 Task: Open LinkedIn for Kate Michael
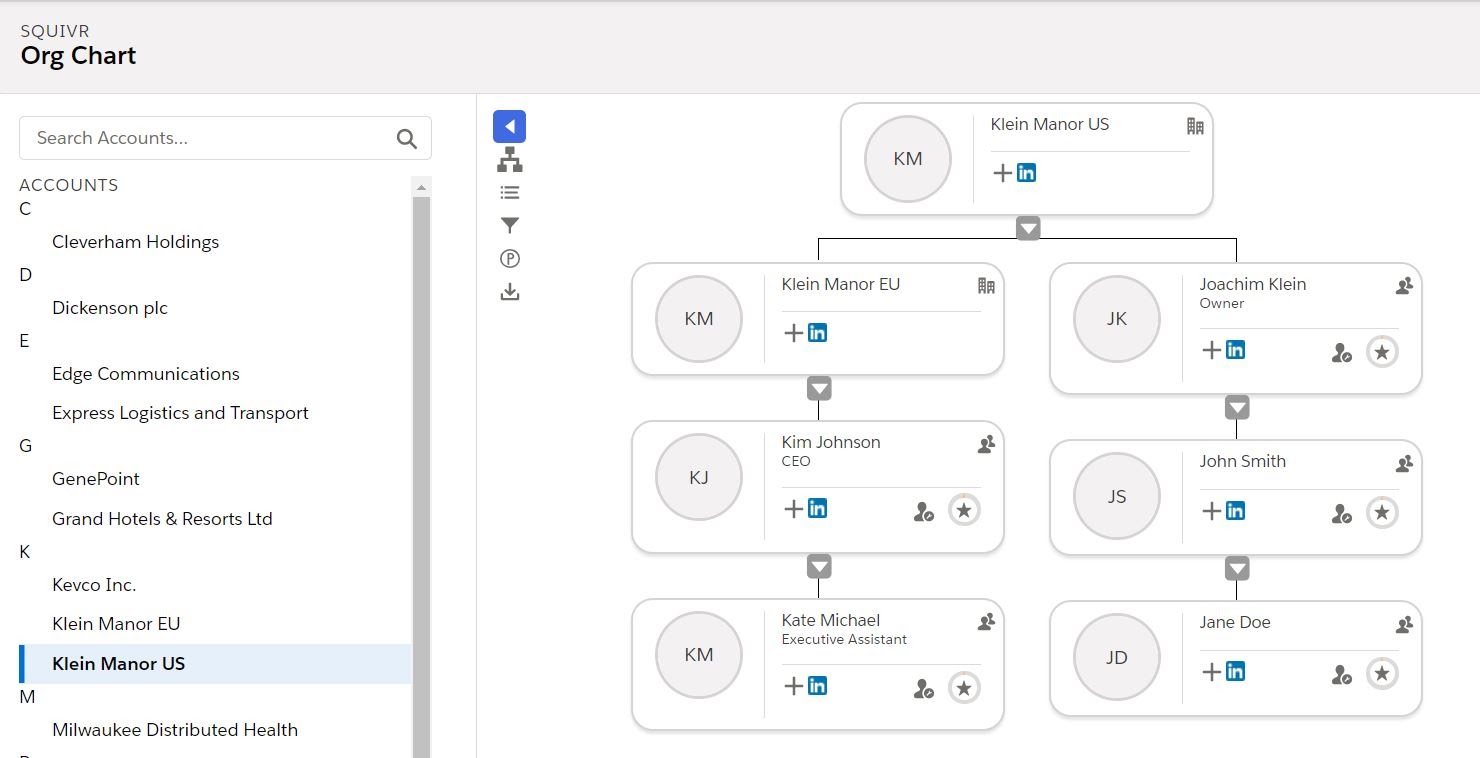click(x=817, y=685)
